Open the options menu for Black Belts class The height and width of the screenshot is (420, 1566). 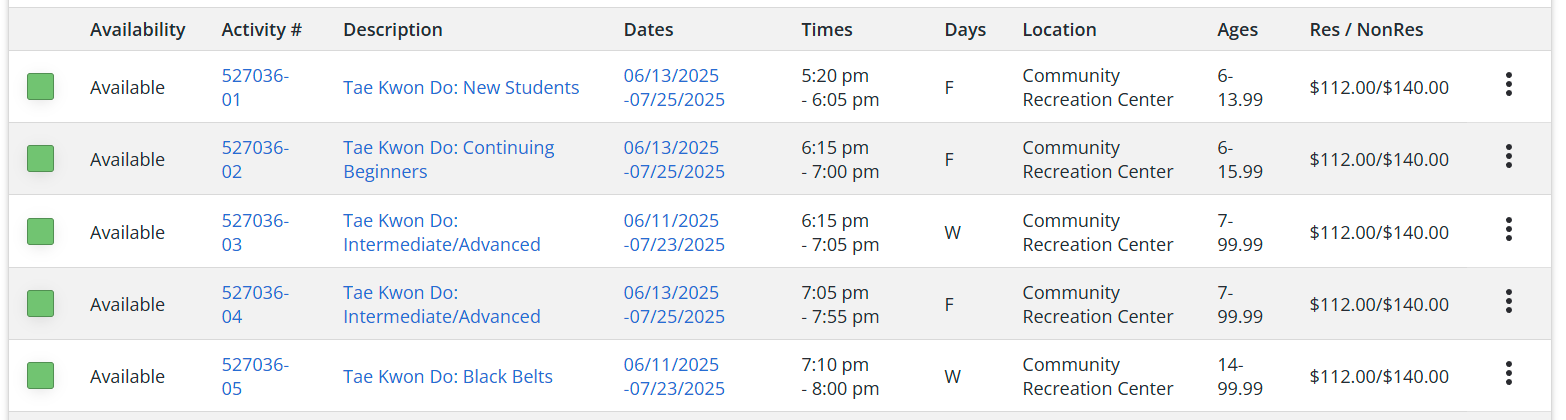click(x=1508, y=374)
